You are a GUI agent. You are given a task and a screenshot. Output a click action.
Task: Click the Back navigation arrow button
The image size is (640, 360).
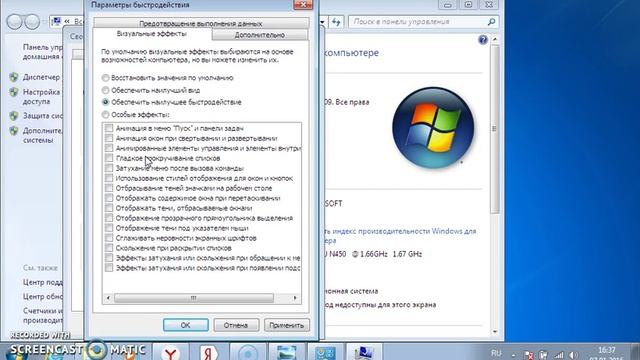point(15,22)
